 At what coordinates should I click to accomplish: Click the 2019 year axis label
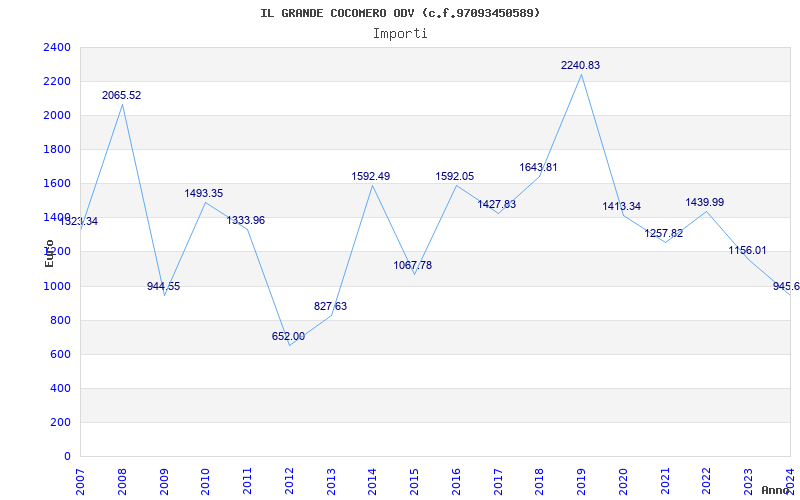[x=582, y=482]
